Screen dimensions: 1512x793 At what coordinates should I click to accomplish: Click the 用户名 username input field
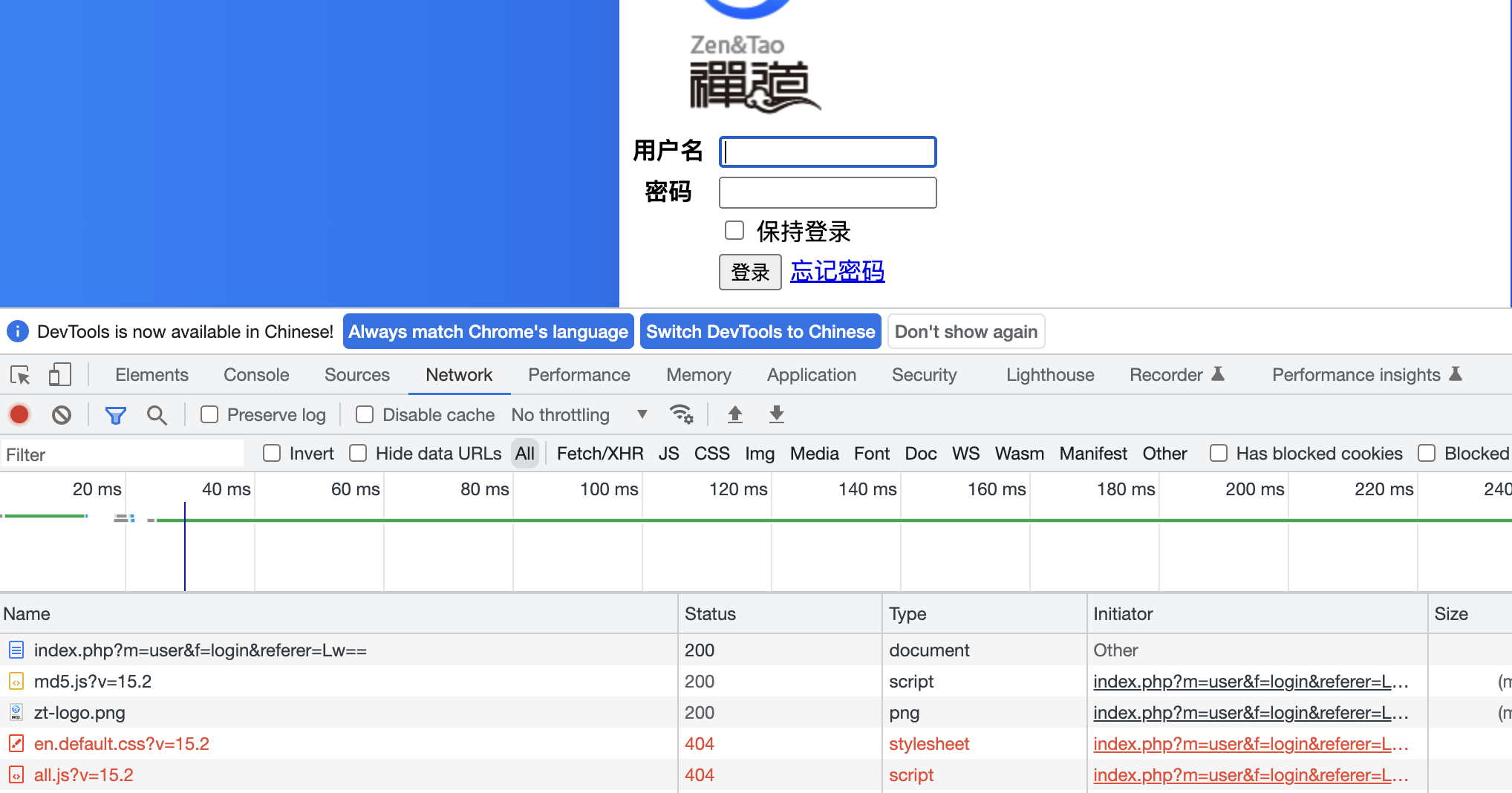(828, 151)
